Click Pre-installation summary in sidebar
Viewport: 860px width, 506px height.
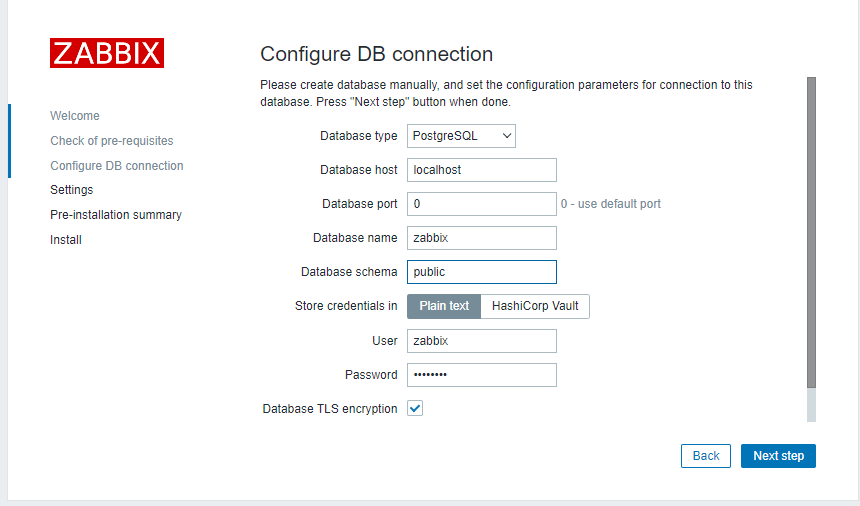(116, 215)
